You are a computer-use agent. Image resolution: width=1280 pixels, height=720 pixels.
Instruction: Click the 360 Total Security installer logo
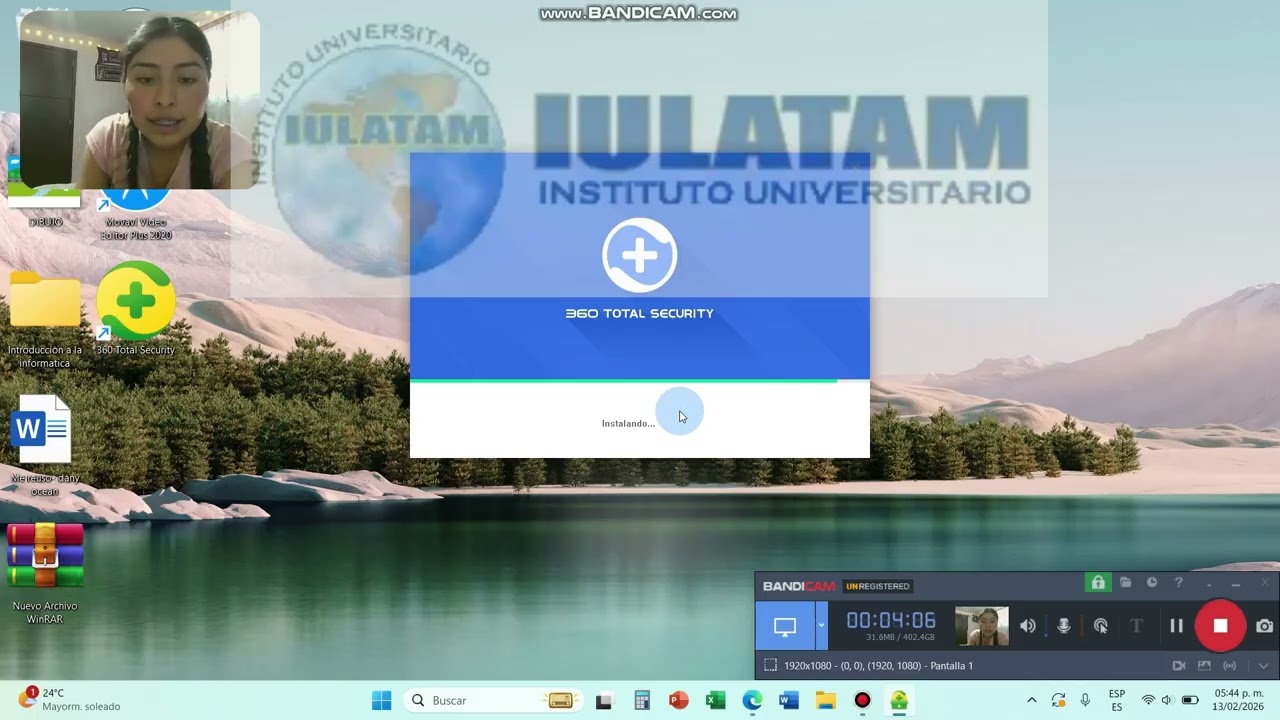pyautogui.click(x=640, y=255)
